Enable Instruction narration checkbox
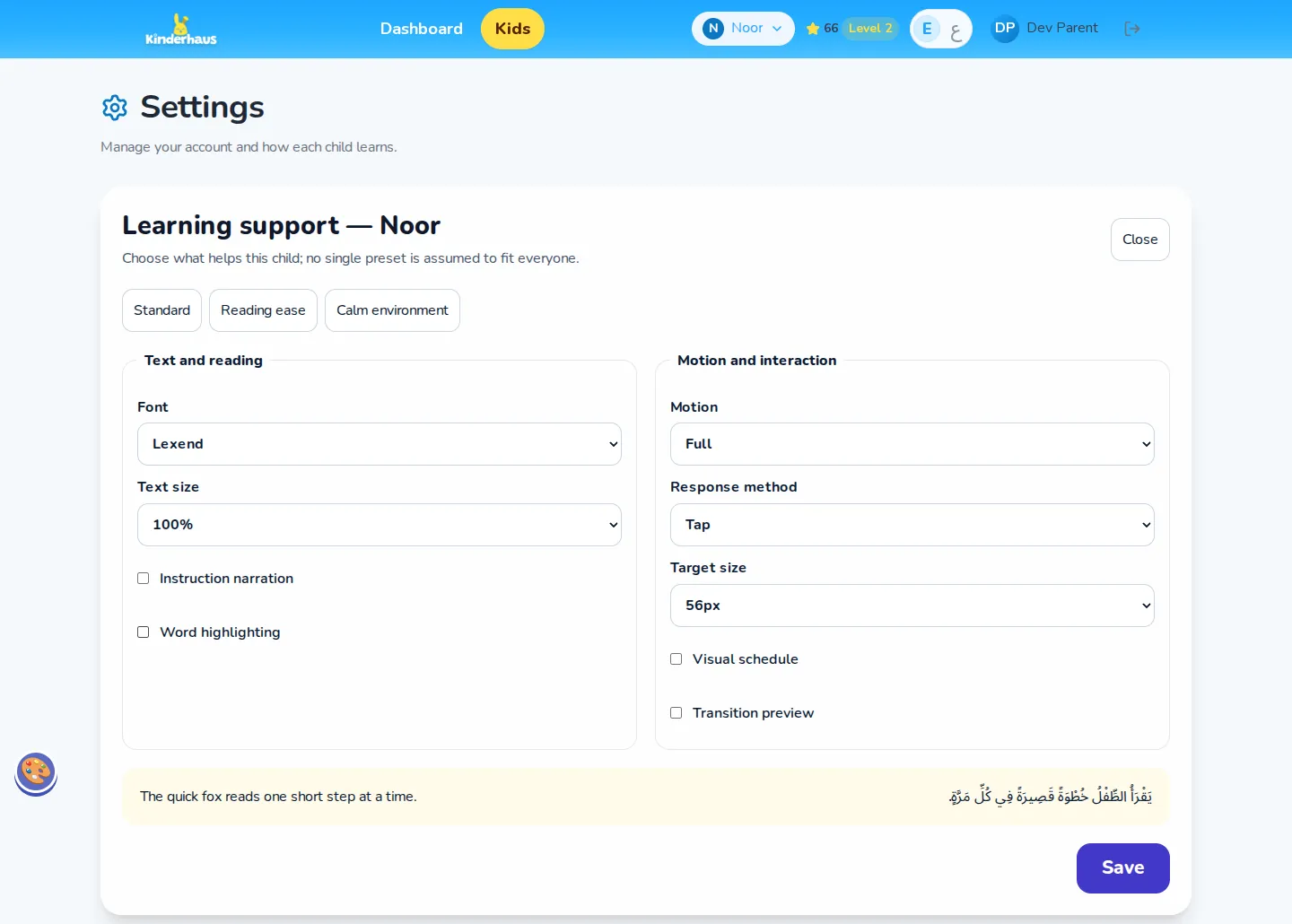The height and width of the screenshot is (924, 1292). coord(143,579)
